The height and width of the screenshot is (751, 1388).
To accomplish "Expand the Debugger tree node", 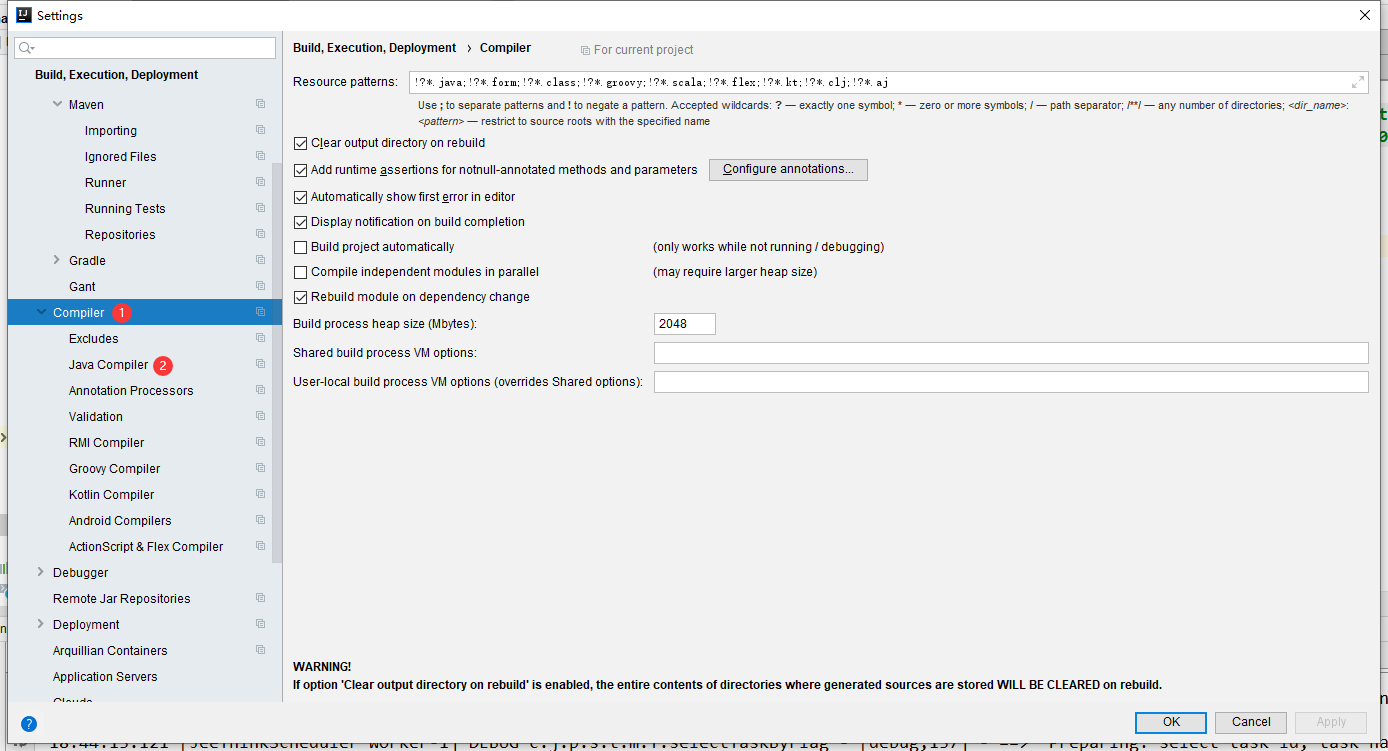I will 41,572.
